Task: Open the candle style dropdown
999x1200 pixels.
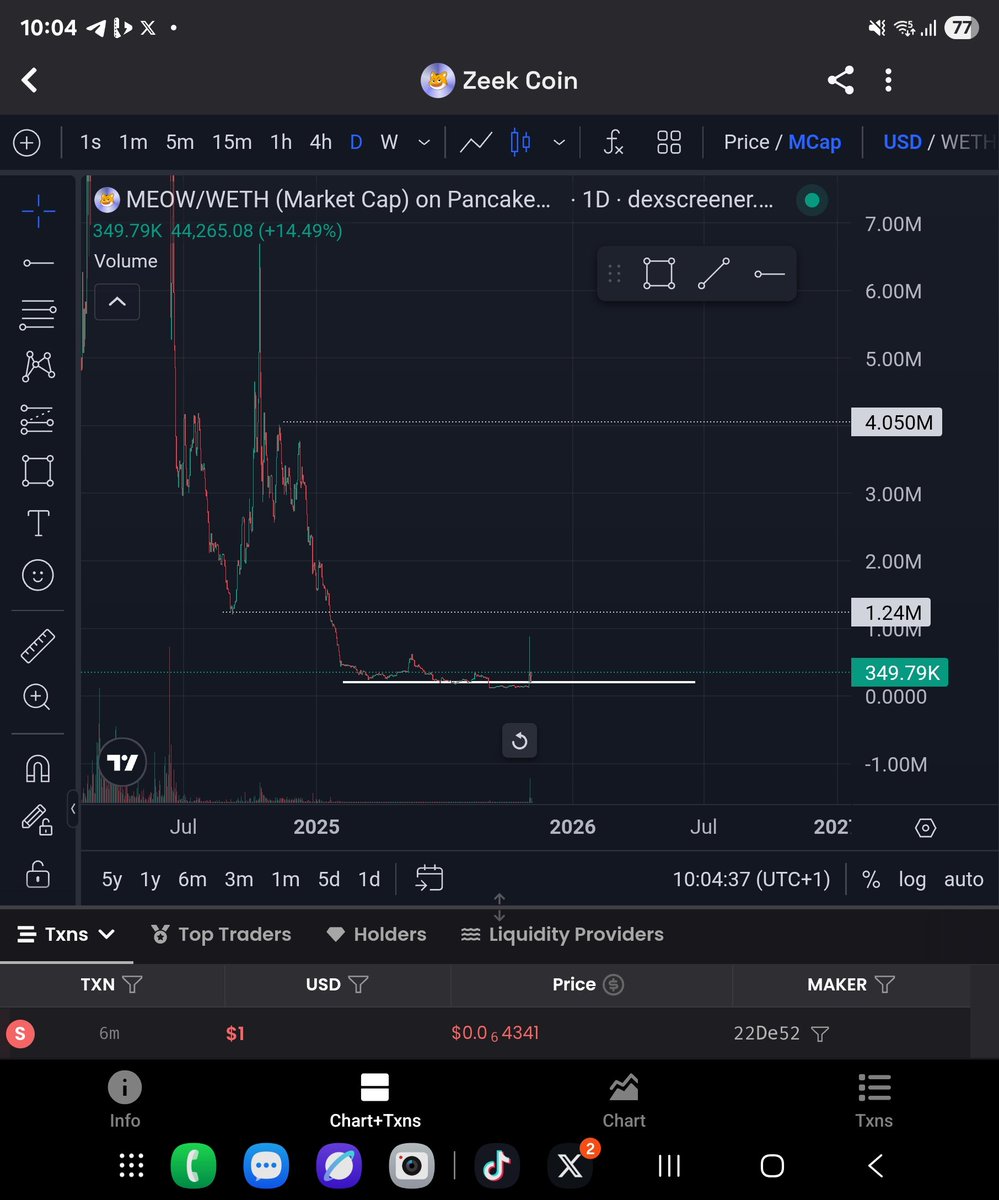Action: coord(559,142)
